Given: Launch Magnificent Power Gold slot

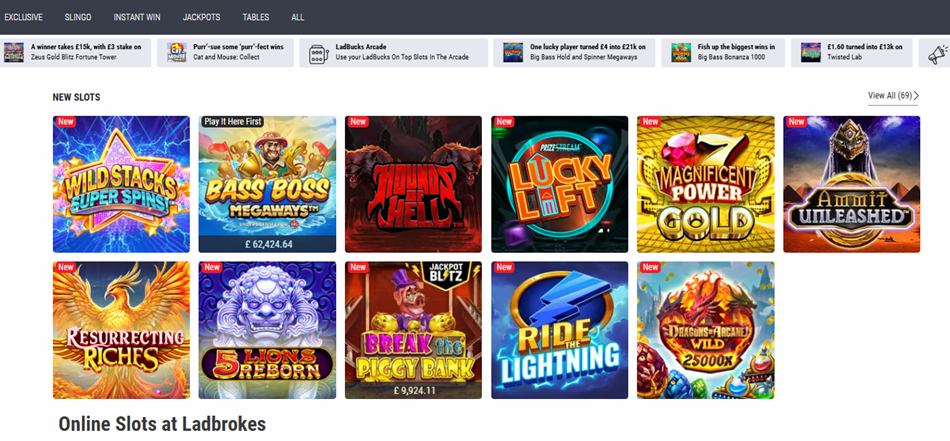Looking at the screenshot, I should pyautogui.click(x=706, y=184).
